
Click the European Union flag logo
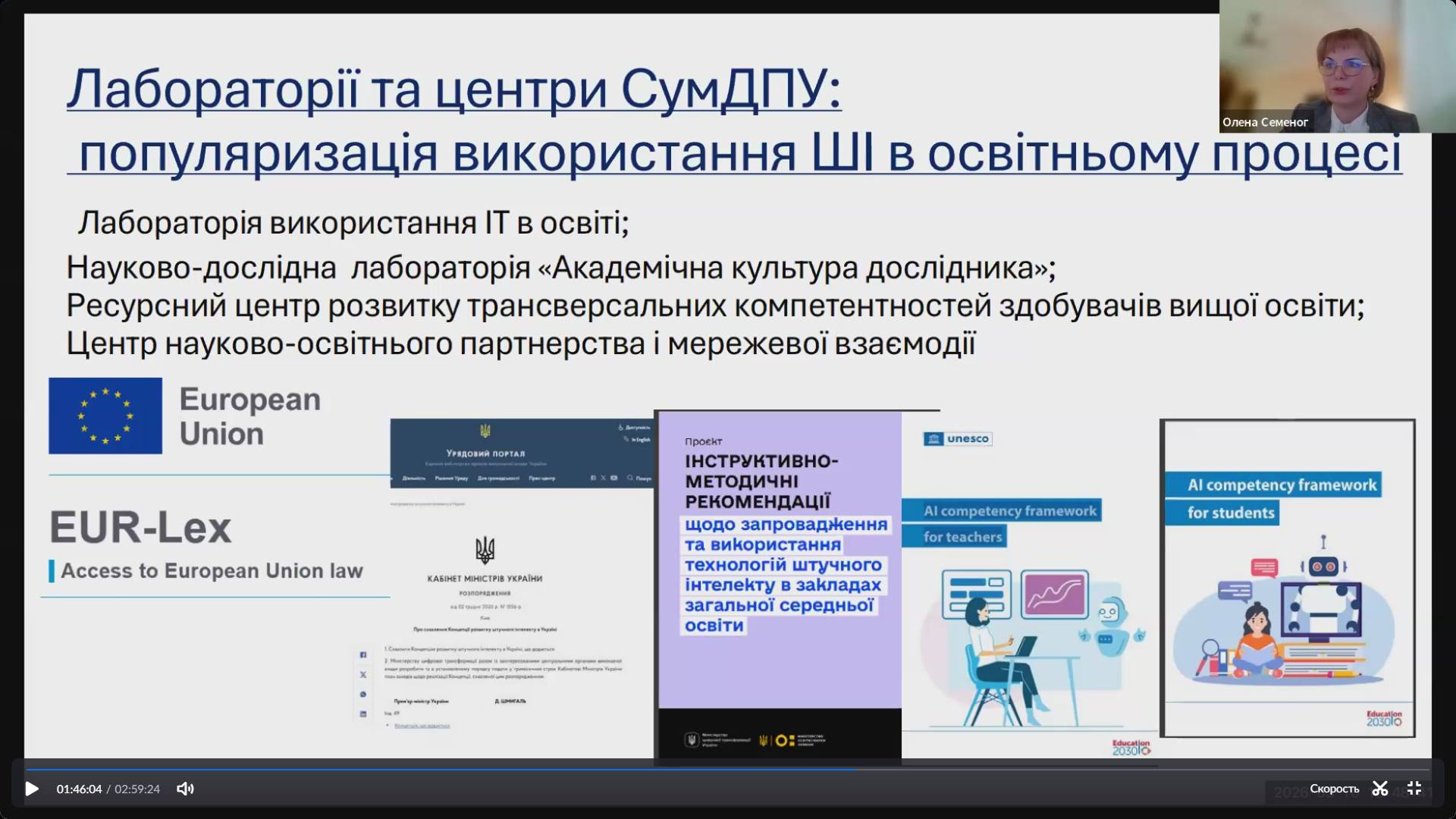click(105, 416)
